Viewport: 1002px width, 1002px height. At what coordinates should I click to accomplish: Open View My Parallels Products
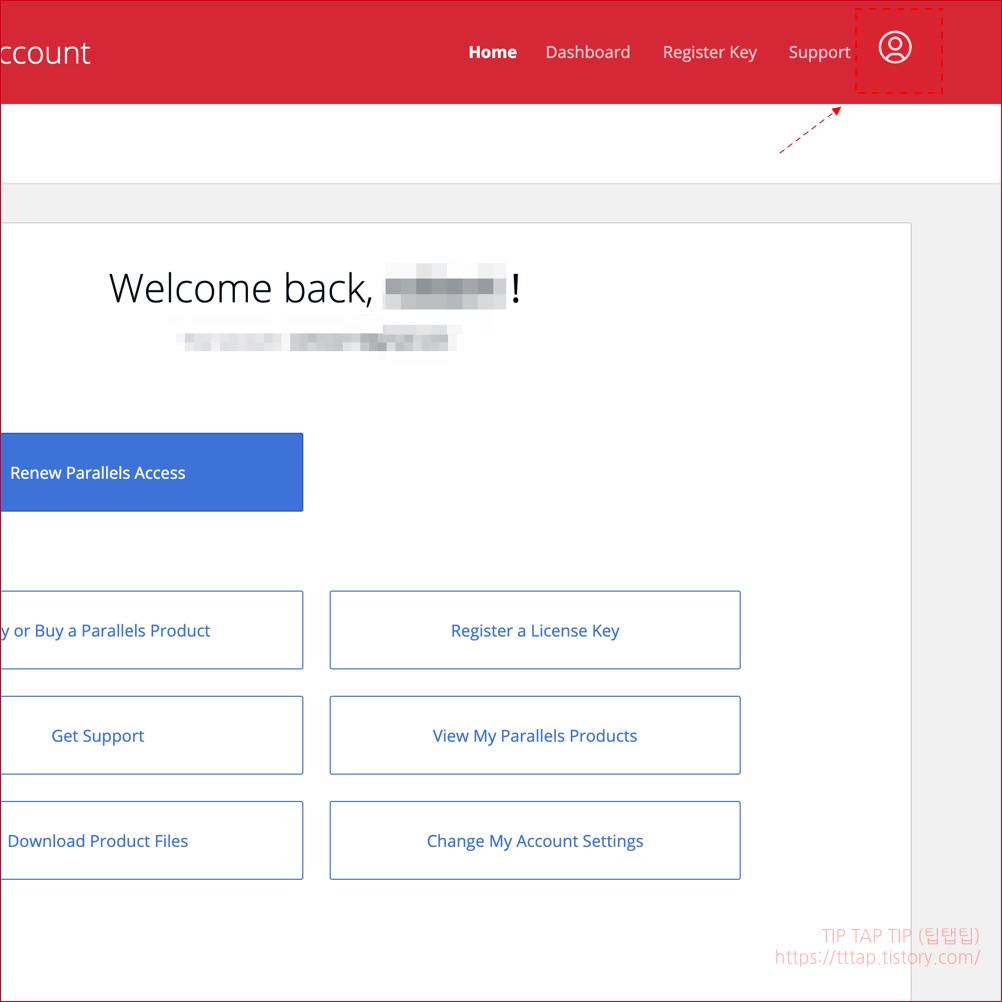[x=535, y=736]
